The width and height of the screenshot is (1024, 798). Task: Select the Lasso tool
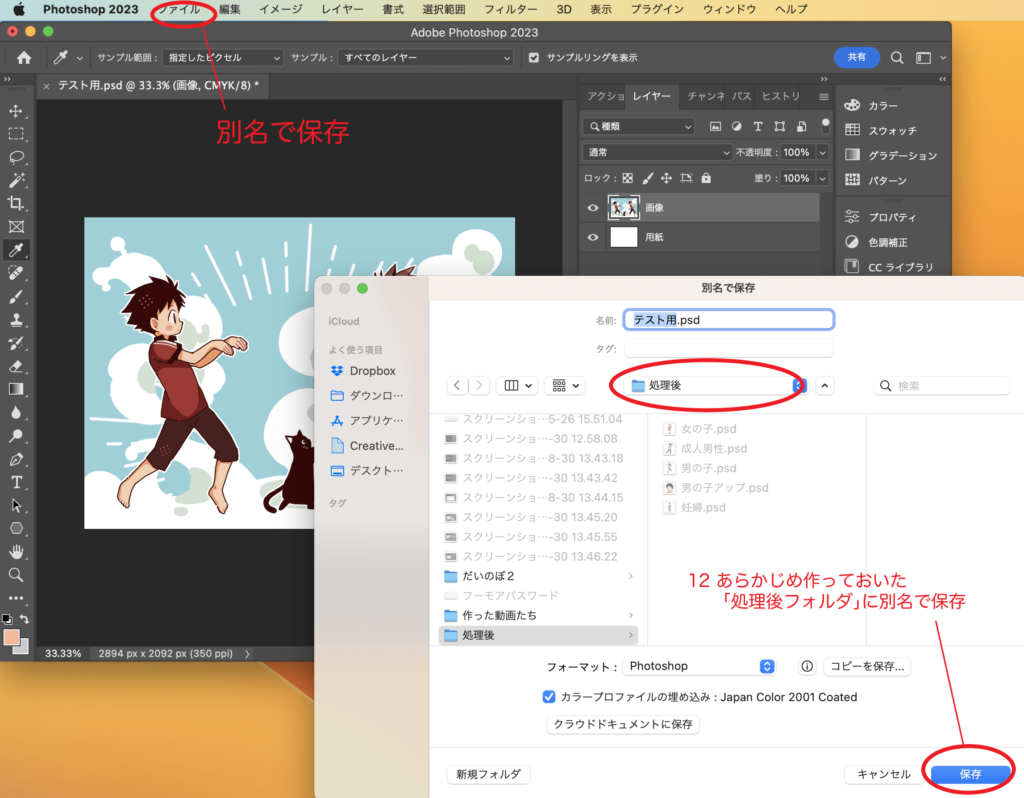click(16, 157)
